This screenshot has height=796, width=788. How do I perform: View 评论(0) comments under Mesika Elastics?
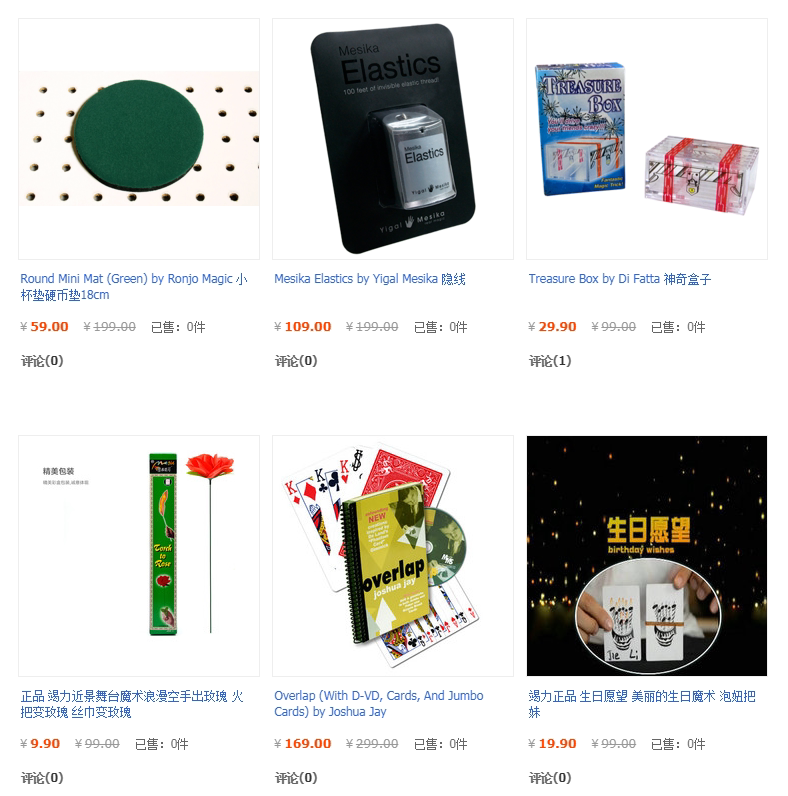pyautogui.click(x=296, y=361)
